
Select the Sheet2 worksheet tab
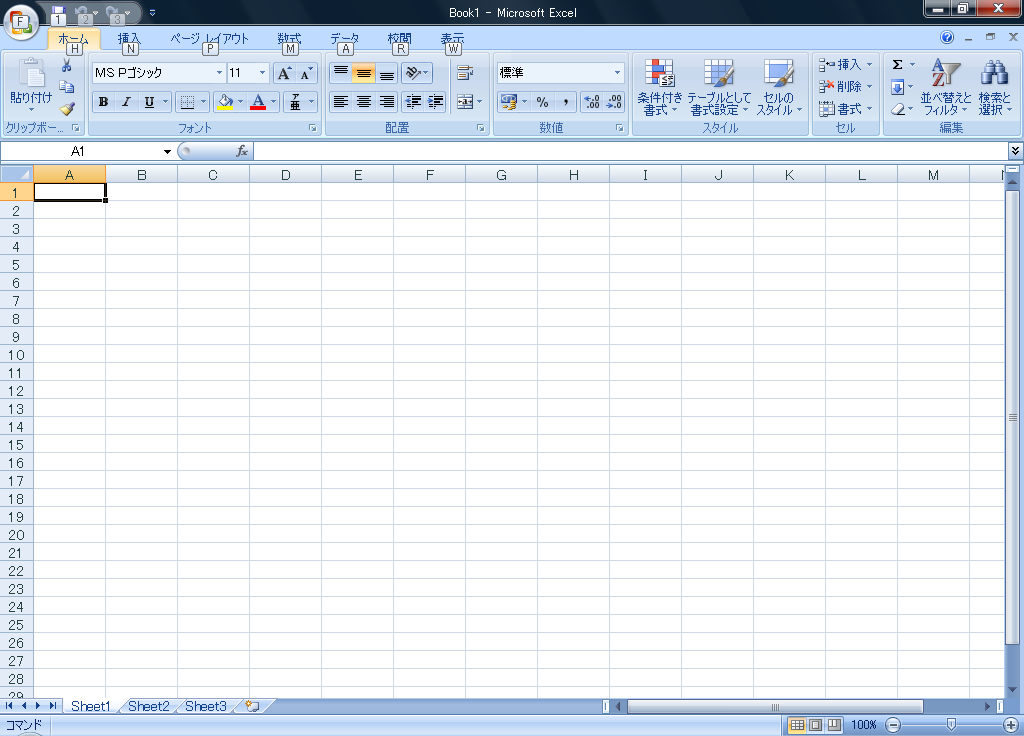coord(148,706)
